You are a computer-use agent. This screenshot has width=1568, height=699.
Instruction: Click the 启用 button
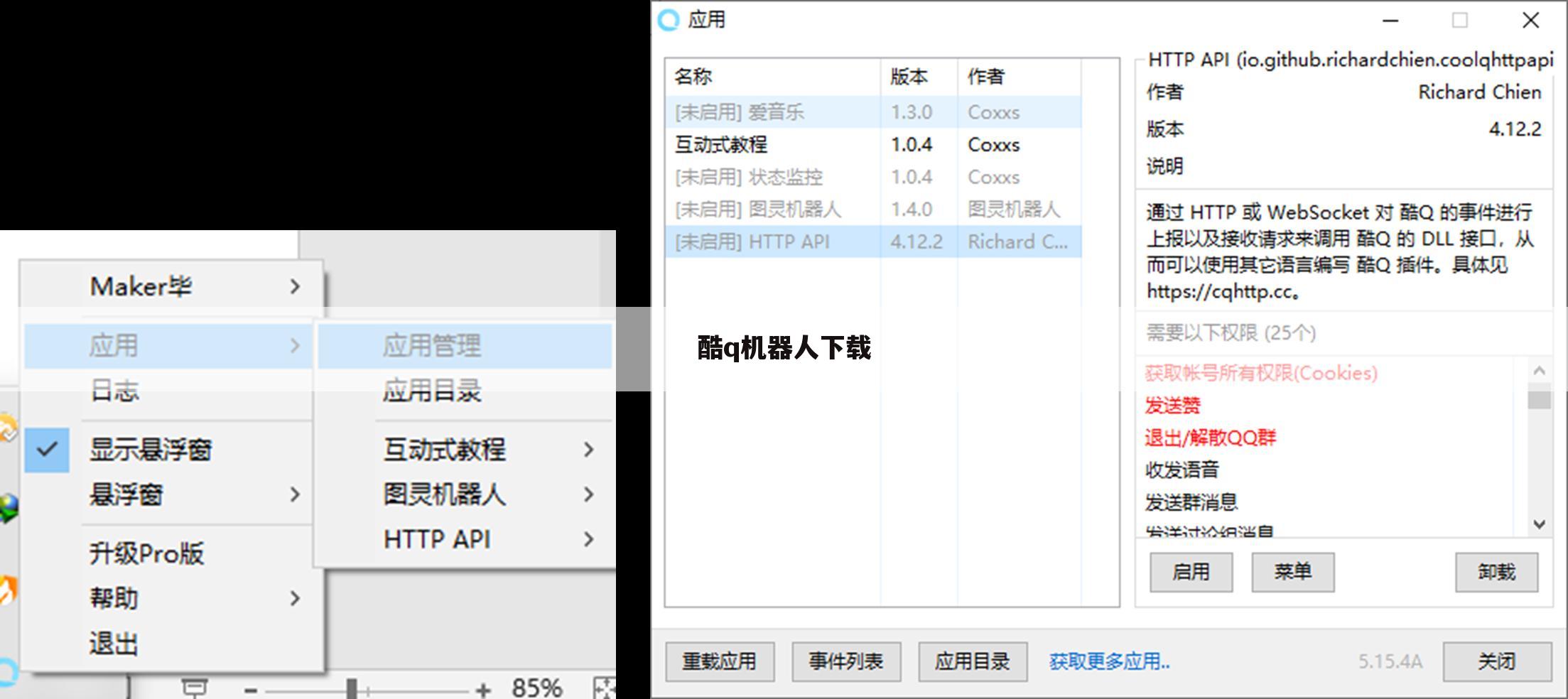coord(1191,572)
